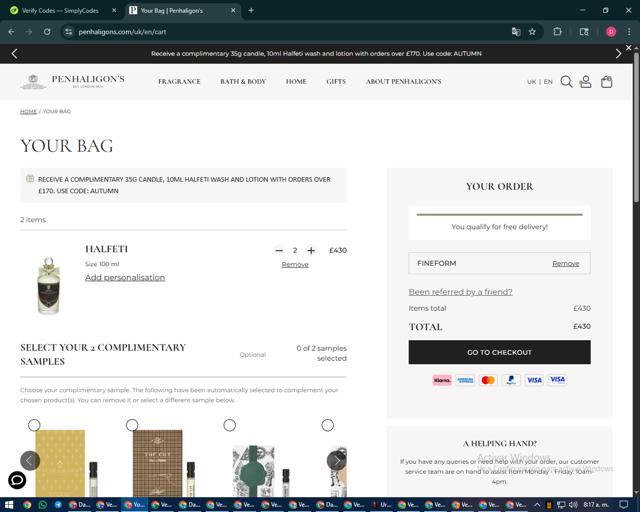Show previous promo banner message

[x=15, y=53]
